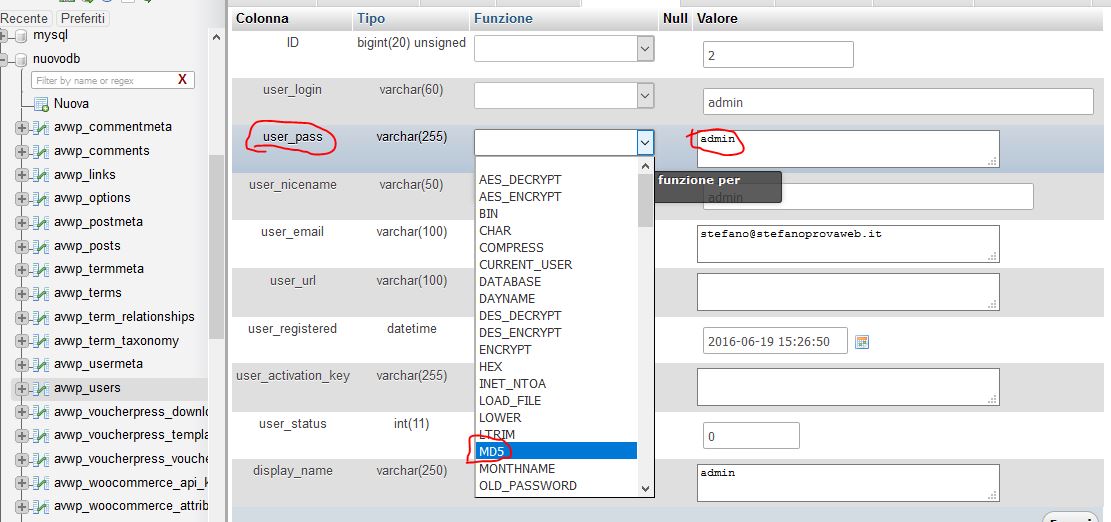
Task: Choose MD5 from the function list
Action: click(x=556, y=451)
